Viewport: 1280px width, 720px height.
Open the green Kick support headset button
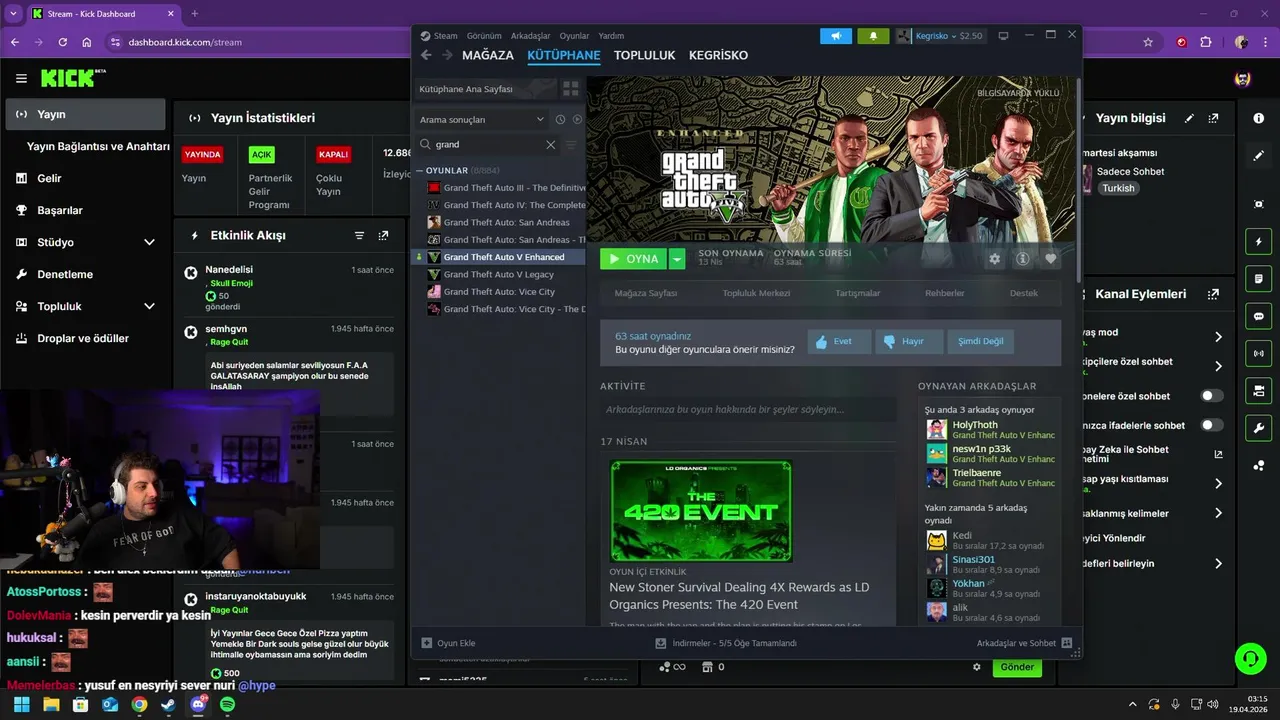coord(1250,658)
